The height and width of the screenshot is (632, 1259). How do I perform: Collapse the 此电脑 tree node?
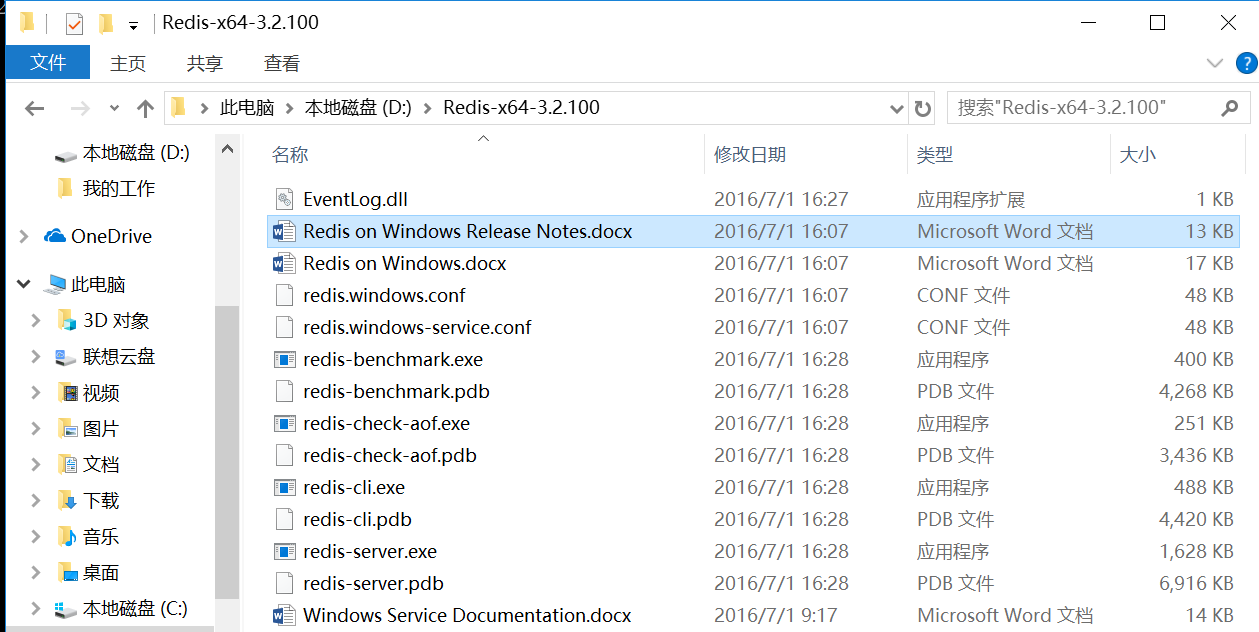click(24, 285)
